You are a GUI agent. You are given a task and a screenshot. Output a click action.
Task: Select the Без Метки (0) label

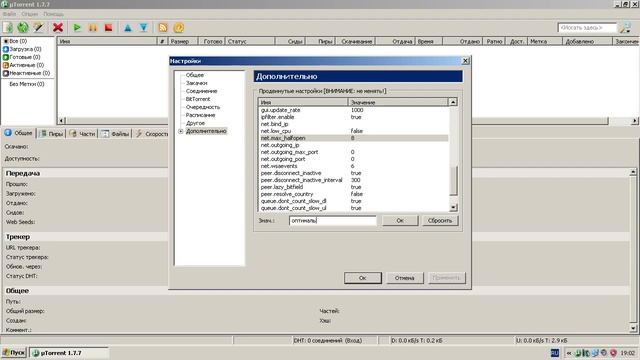[27, 84]
